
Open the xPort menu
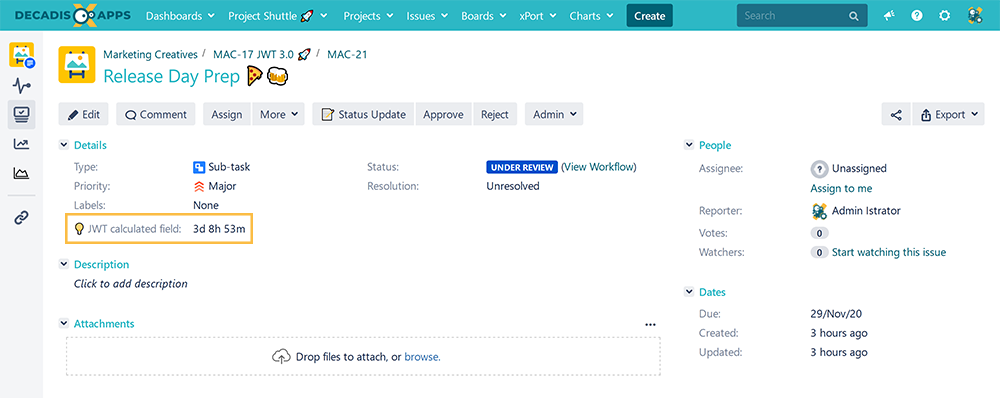tap(539, 16)
